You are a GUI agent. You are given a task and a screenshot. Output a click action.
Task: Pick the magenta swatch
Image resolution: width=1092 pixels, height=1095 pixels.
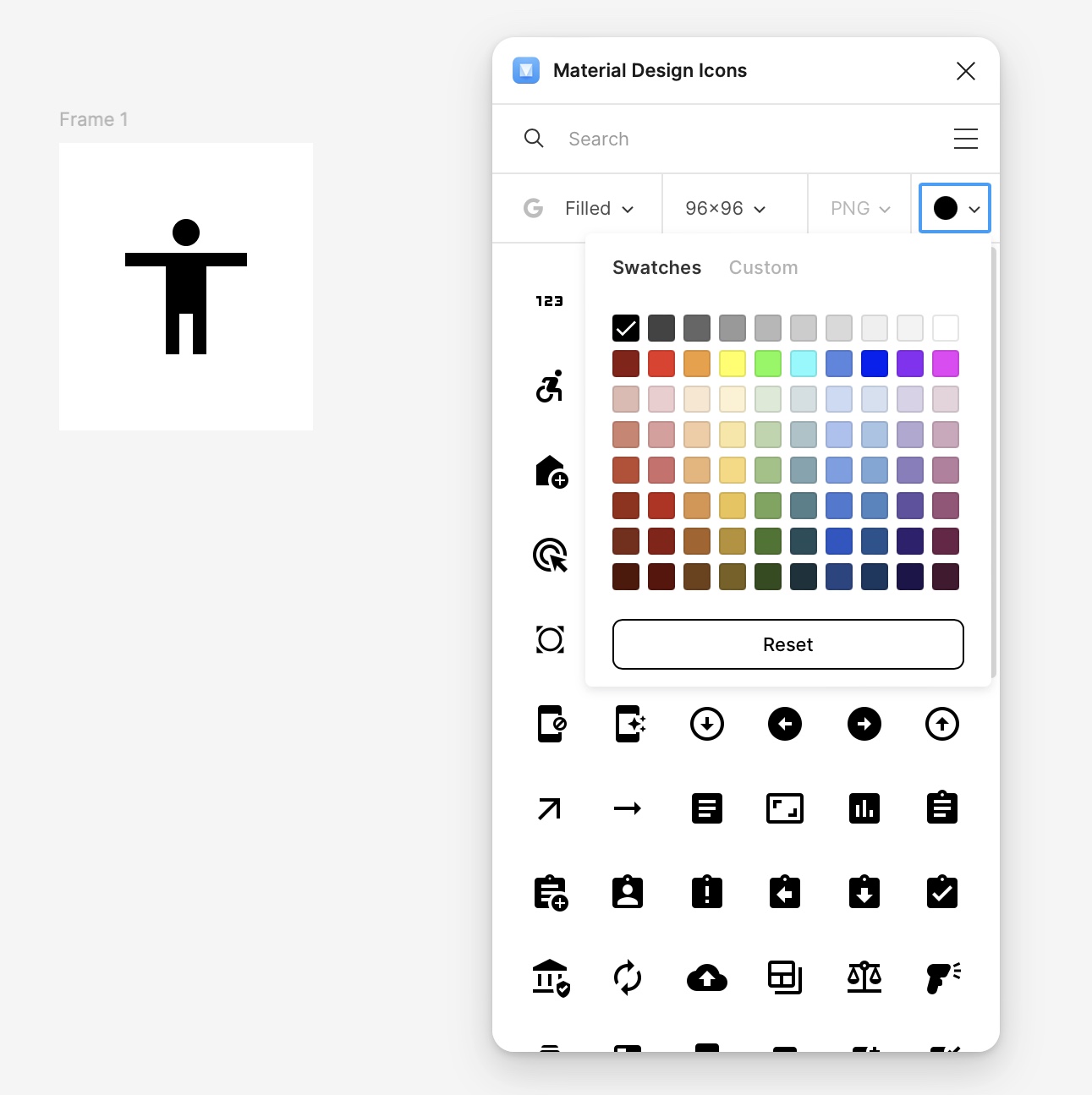[x=946, y=364]
